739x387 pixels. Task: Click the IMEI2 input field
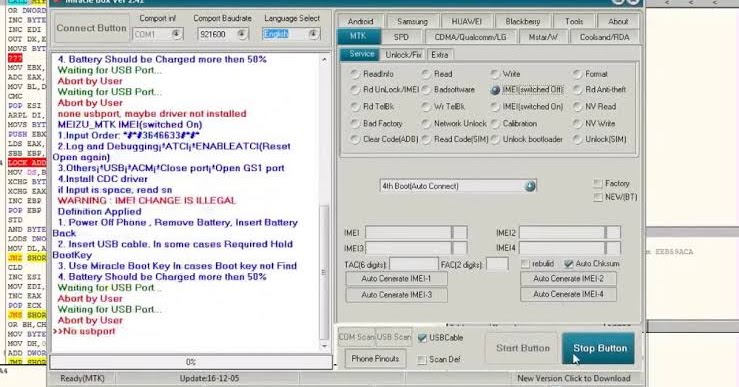(562, 232)
